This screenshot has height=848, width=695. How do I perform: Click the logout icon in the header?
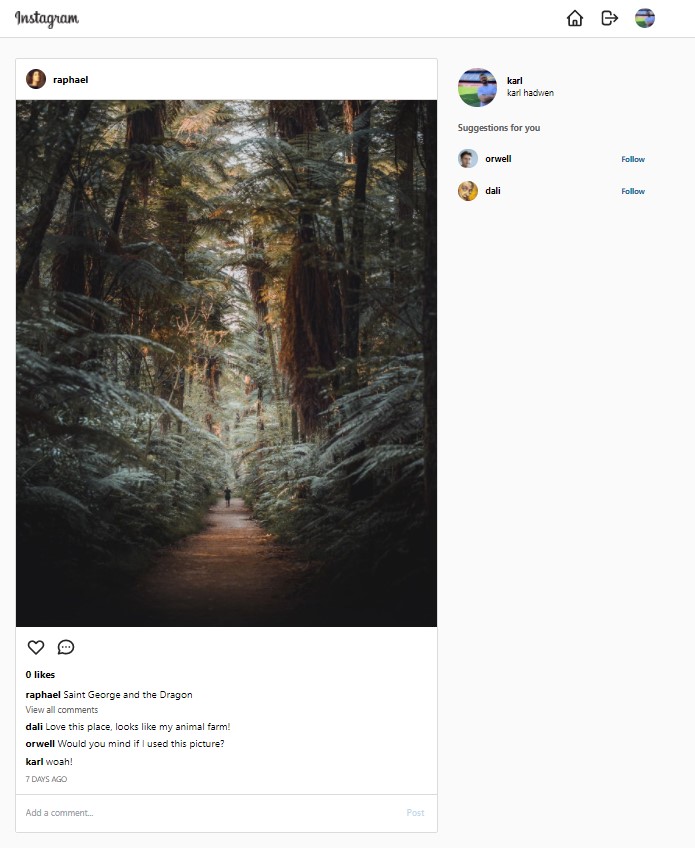click(x=610, y=18)
